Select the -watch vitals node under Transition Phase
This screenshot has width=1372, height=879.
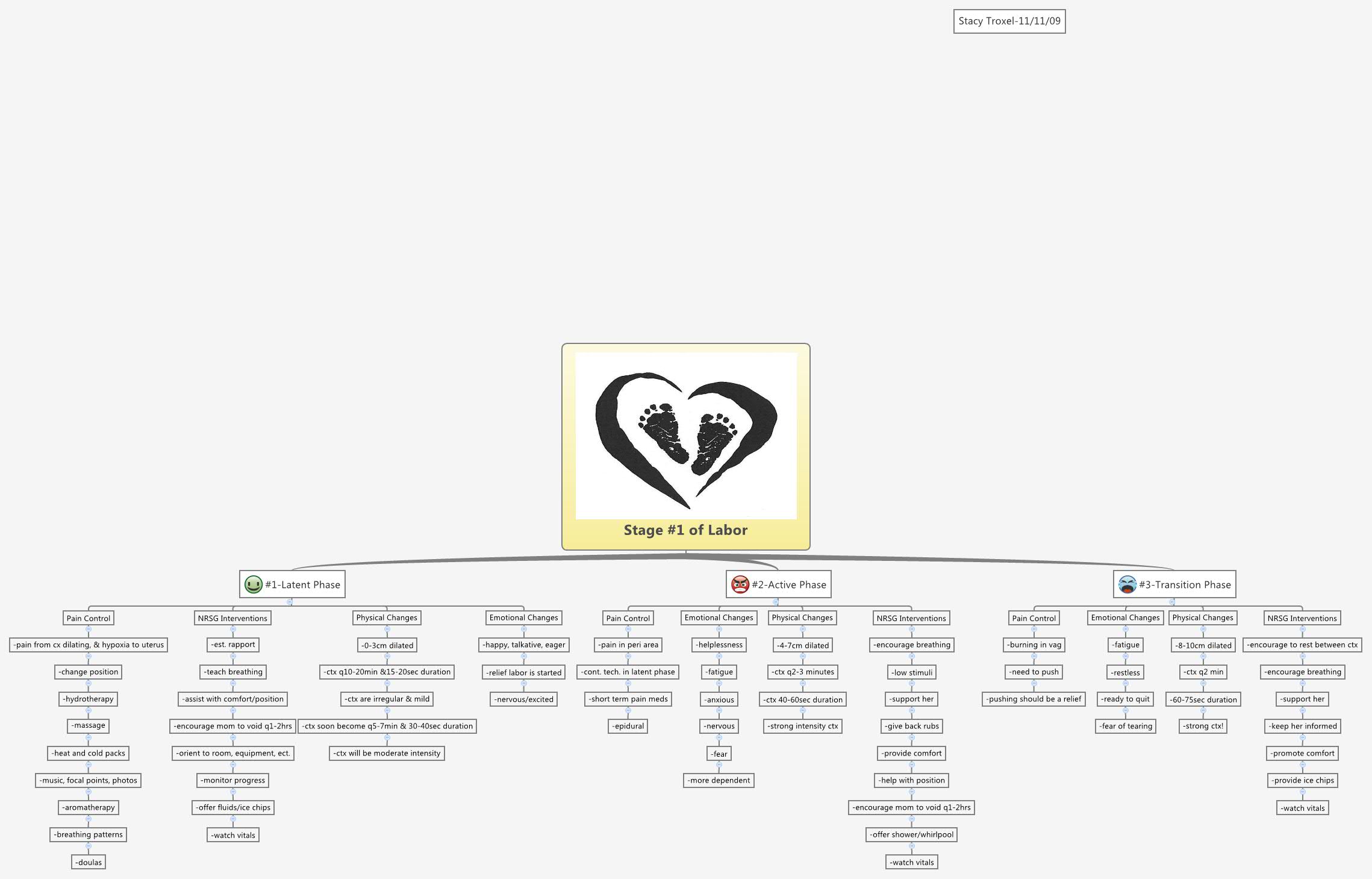[1303, 807]
